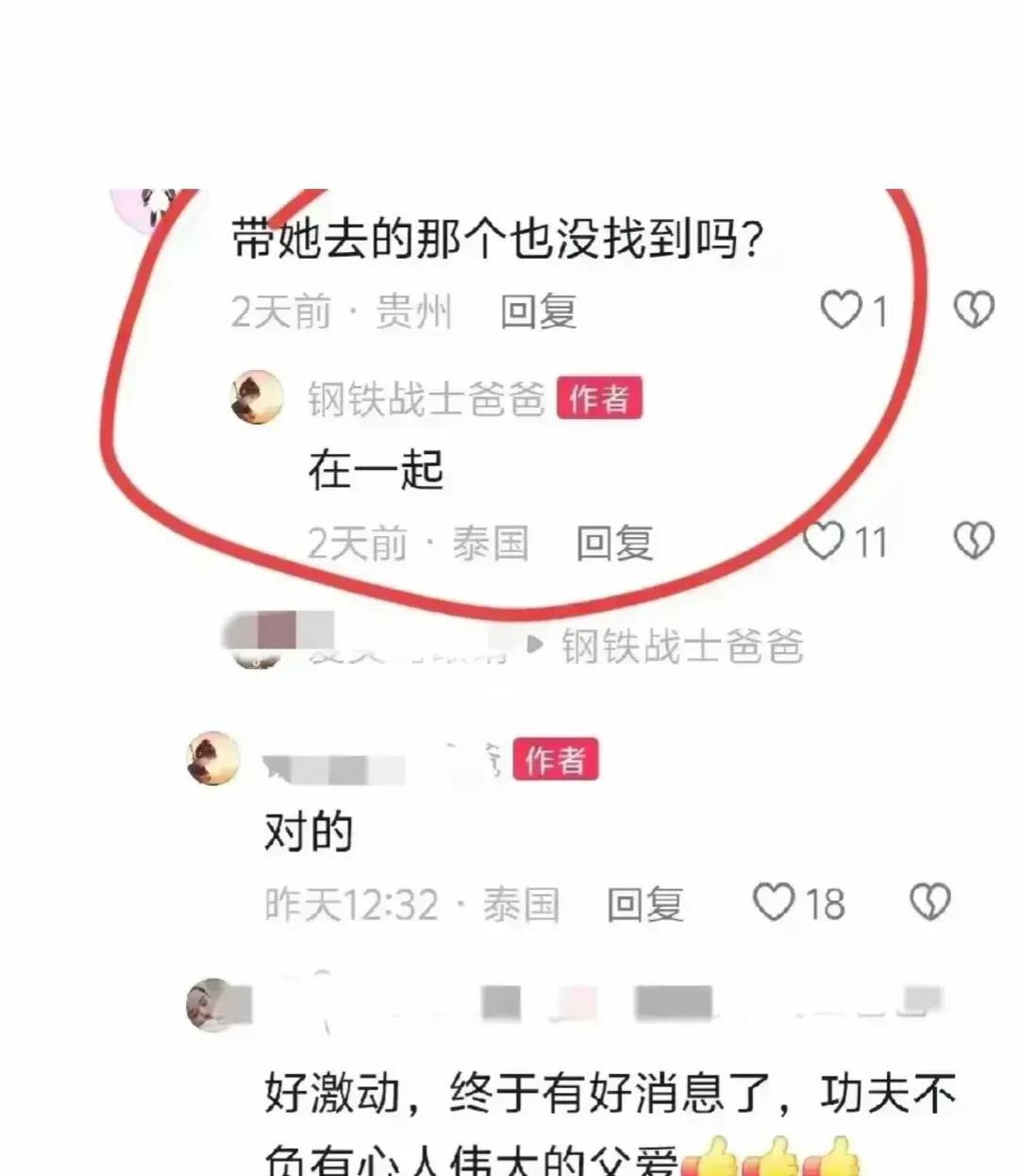1019x1176 pixels.
Task: Like the 贵州 comment with 1 like
Action: (x=841, y=310)
